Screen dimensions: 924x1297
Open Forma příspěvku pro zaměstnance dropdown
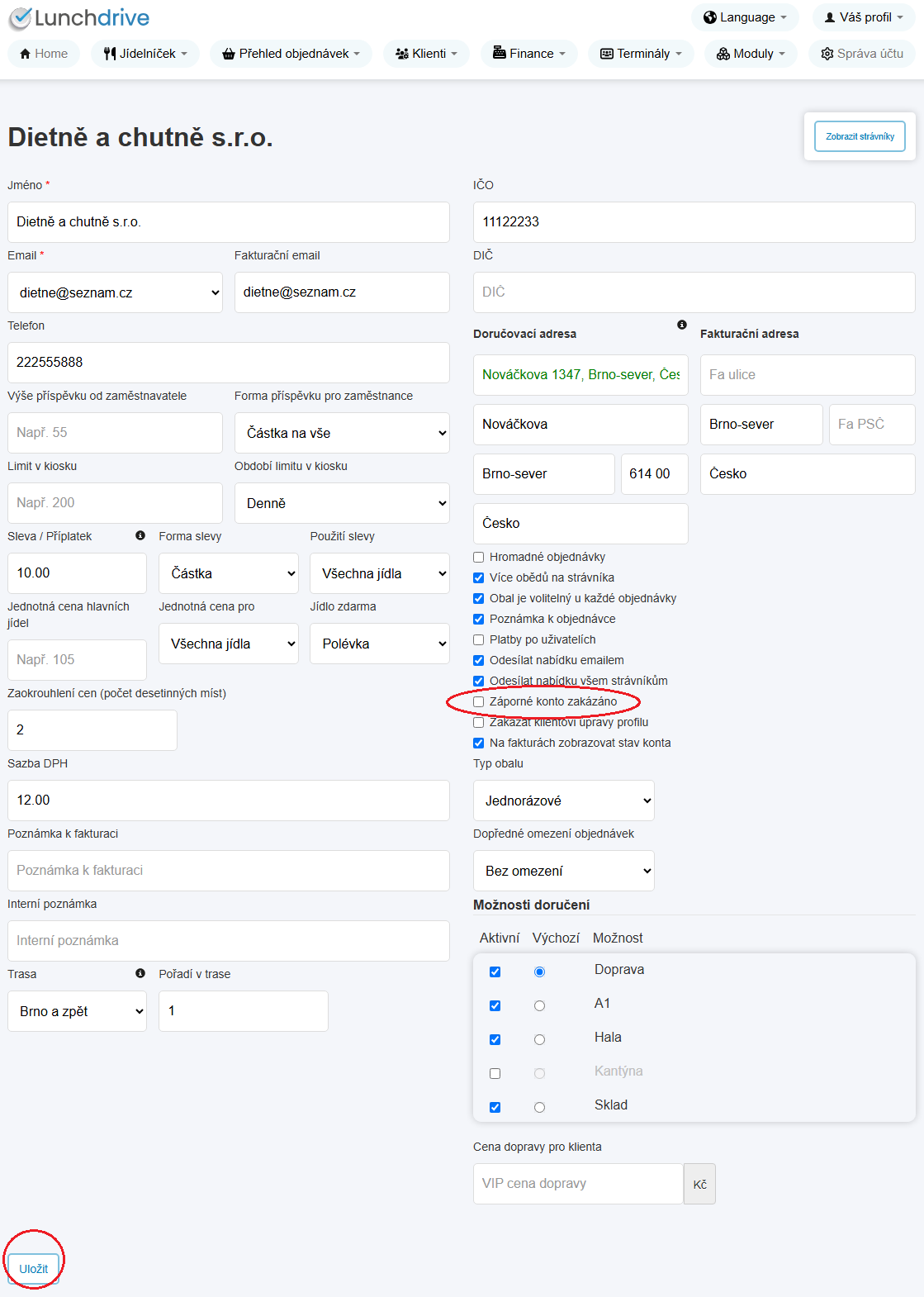[342, 433]
